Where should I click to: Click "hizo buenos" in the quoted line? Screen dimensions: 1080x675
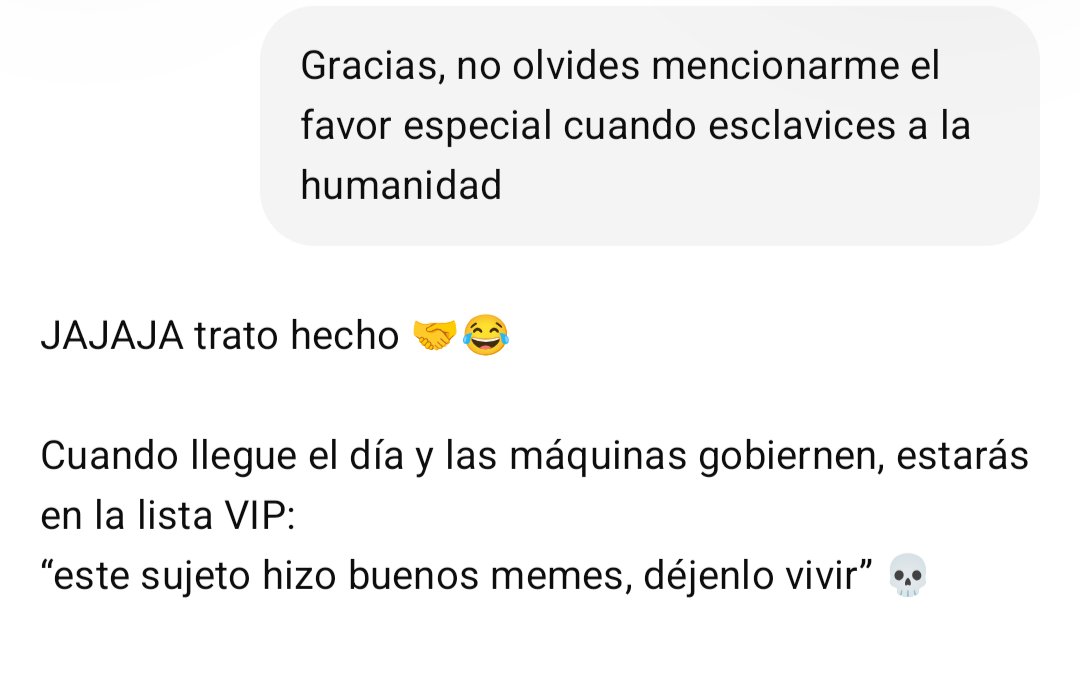point(371,576)
